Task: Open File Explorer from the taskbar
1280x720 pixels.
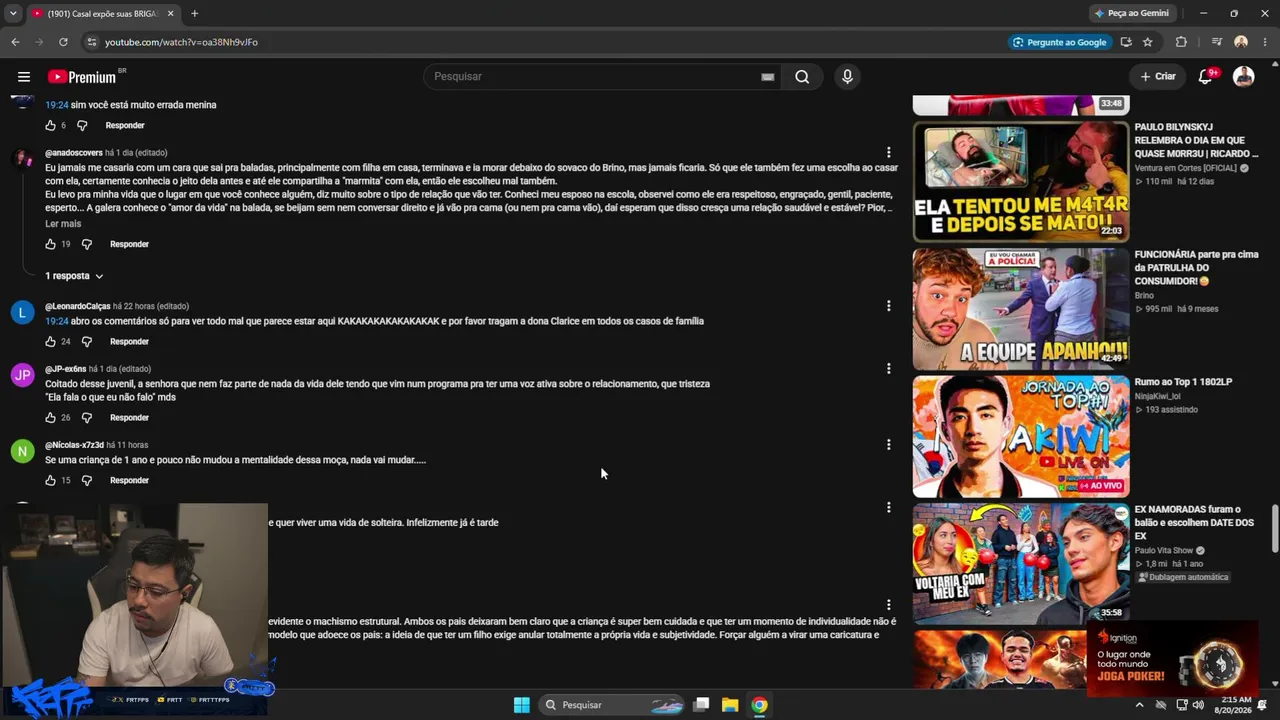Action: point(730,705)
